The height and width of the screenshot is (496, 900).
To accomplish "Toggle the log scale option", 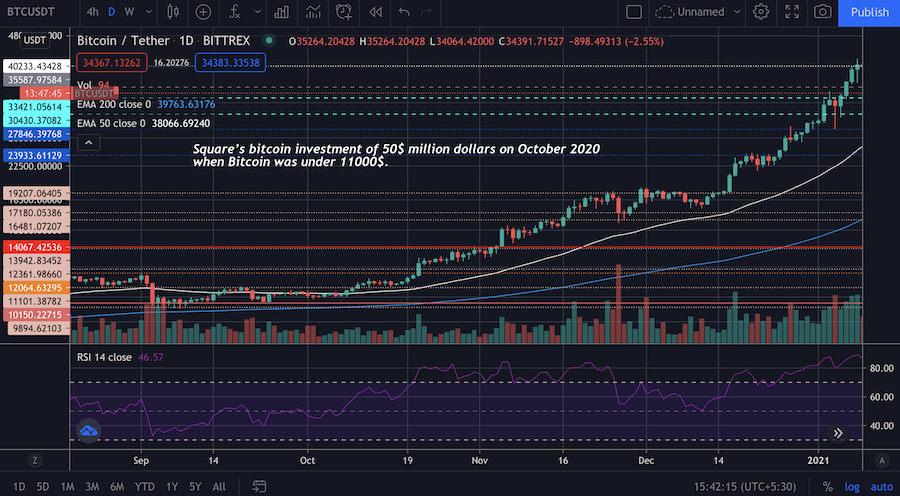I will point(852,487).
